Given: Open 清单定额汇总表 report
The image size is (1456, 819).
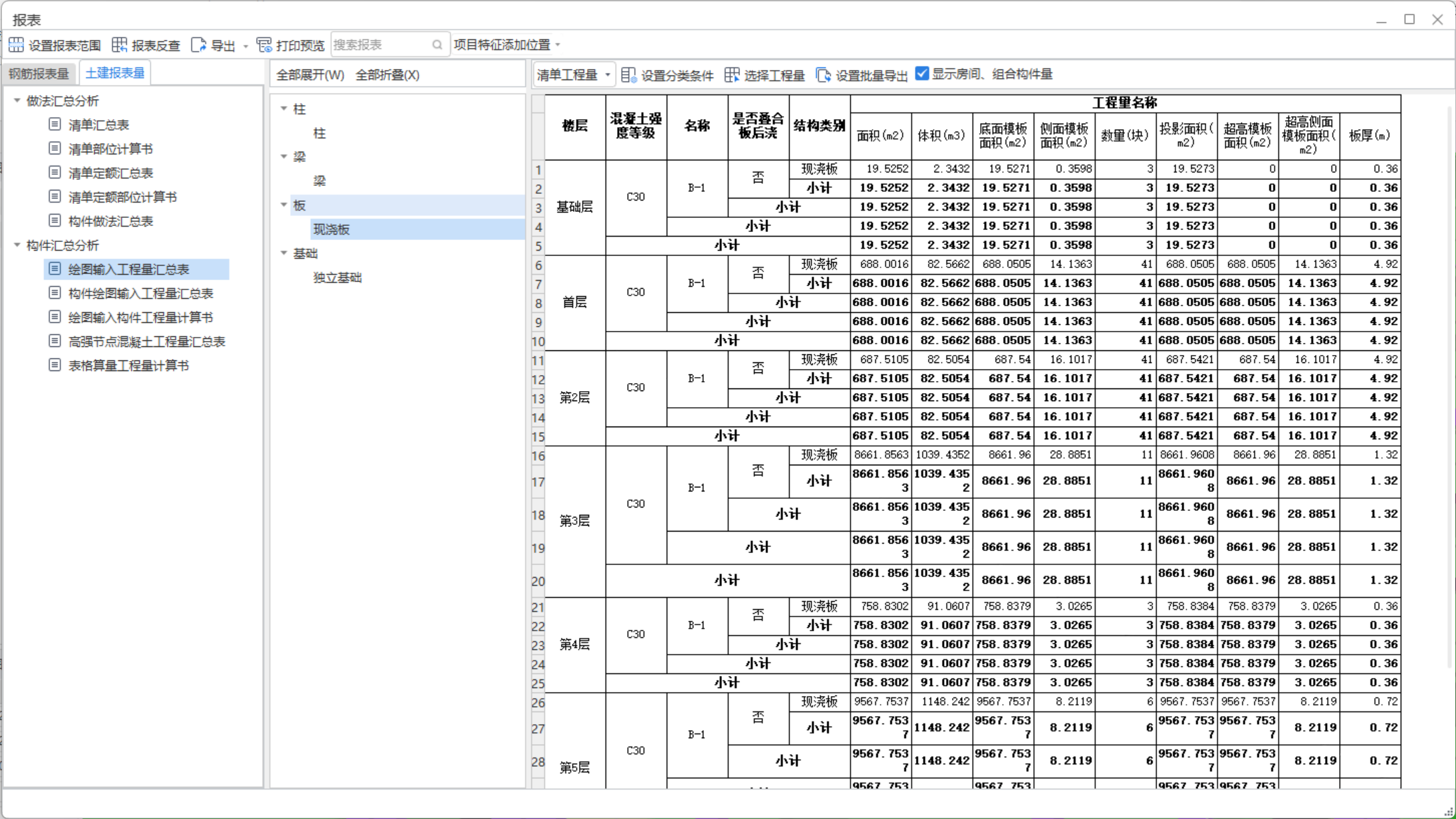Looking at the screenshot, I should (x=111, y=173).
